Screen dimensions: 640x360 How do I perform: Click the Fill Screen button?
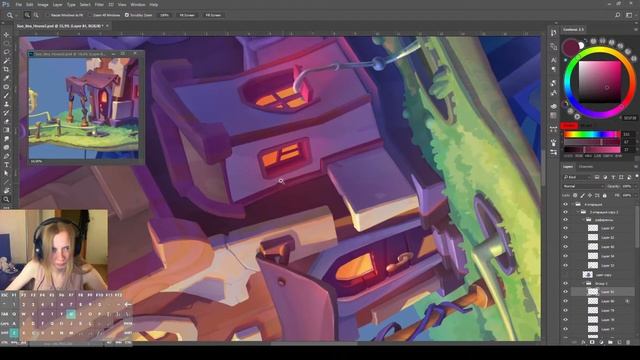213,15
